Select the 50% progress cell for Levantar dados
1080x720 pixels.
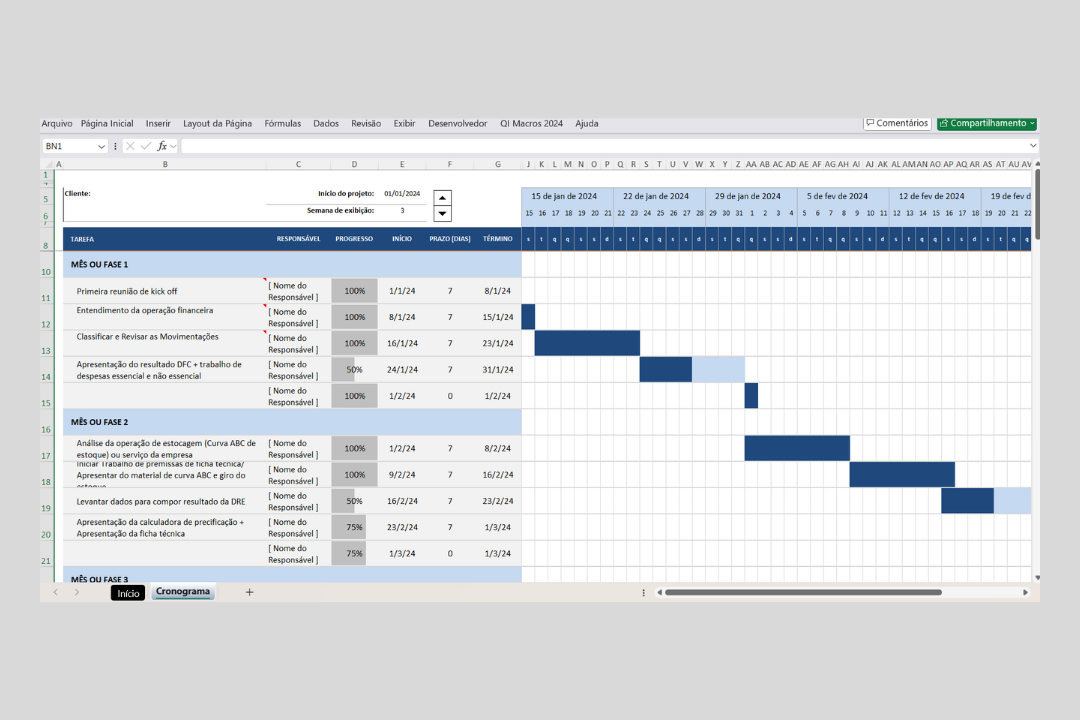tap(354, 501)
